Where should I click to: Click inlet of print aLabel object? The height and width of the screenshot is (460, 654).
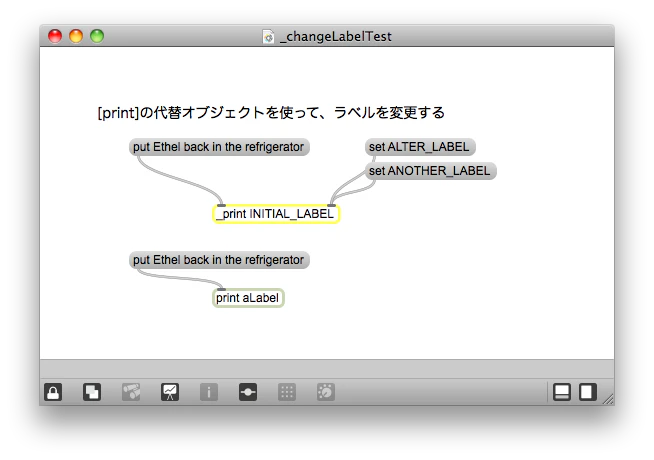(221, 289)
